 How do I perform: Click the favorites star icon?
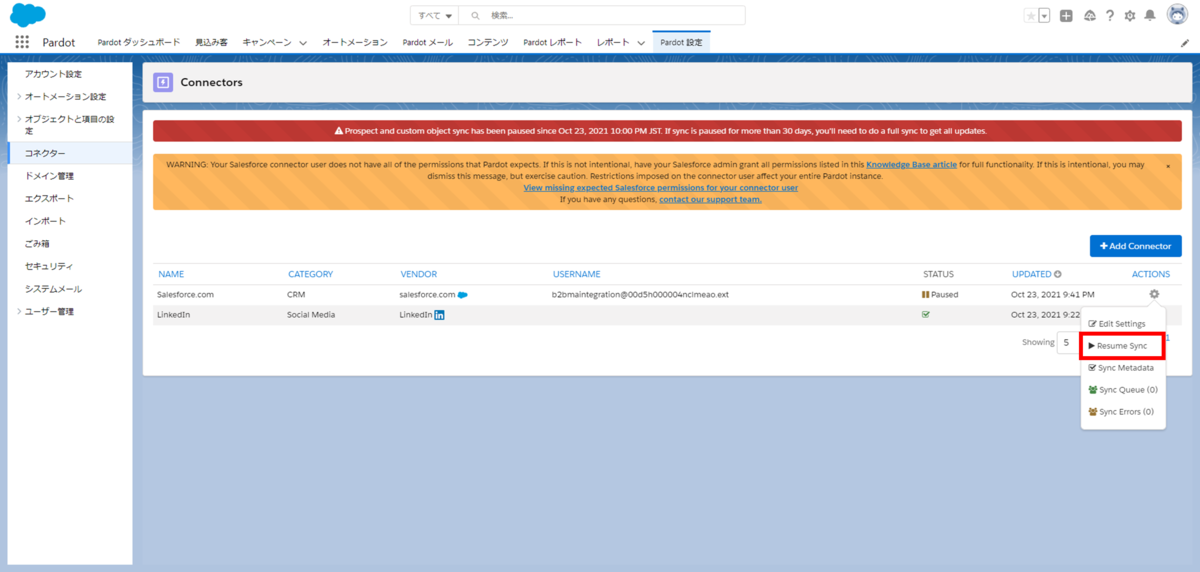[1030, 15]
